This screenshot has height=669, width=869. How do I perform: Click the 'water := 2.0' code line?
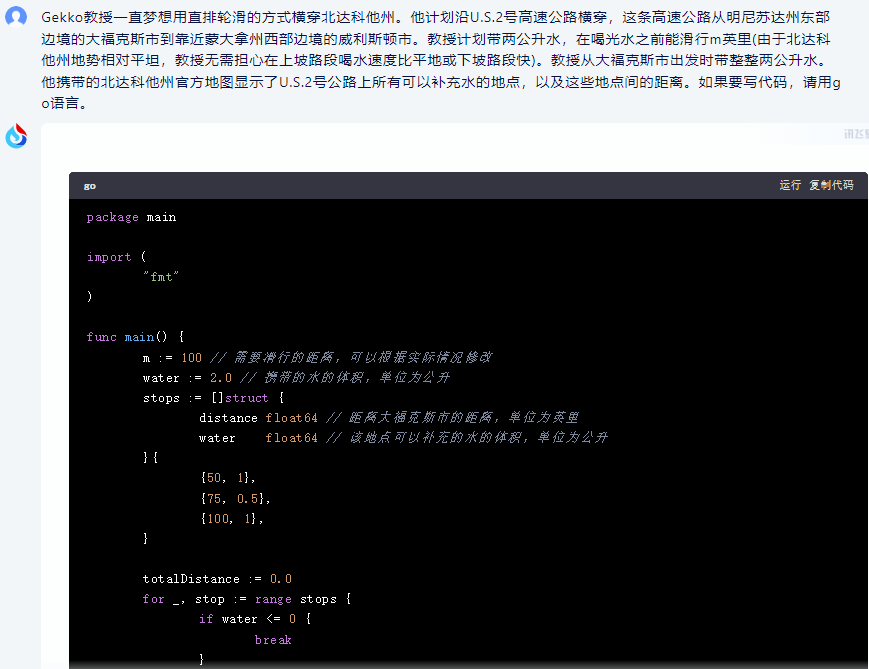tap(297, 378)
